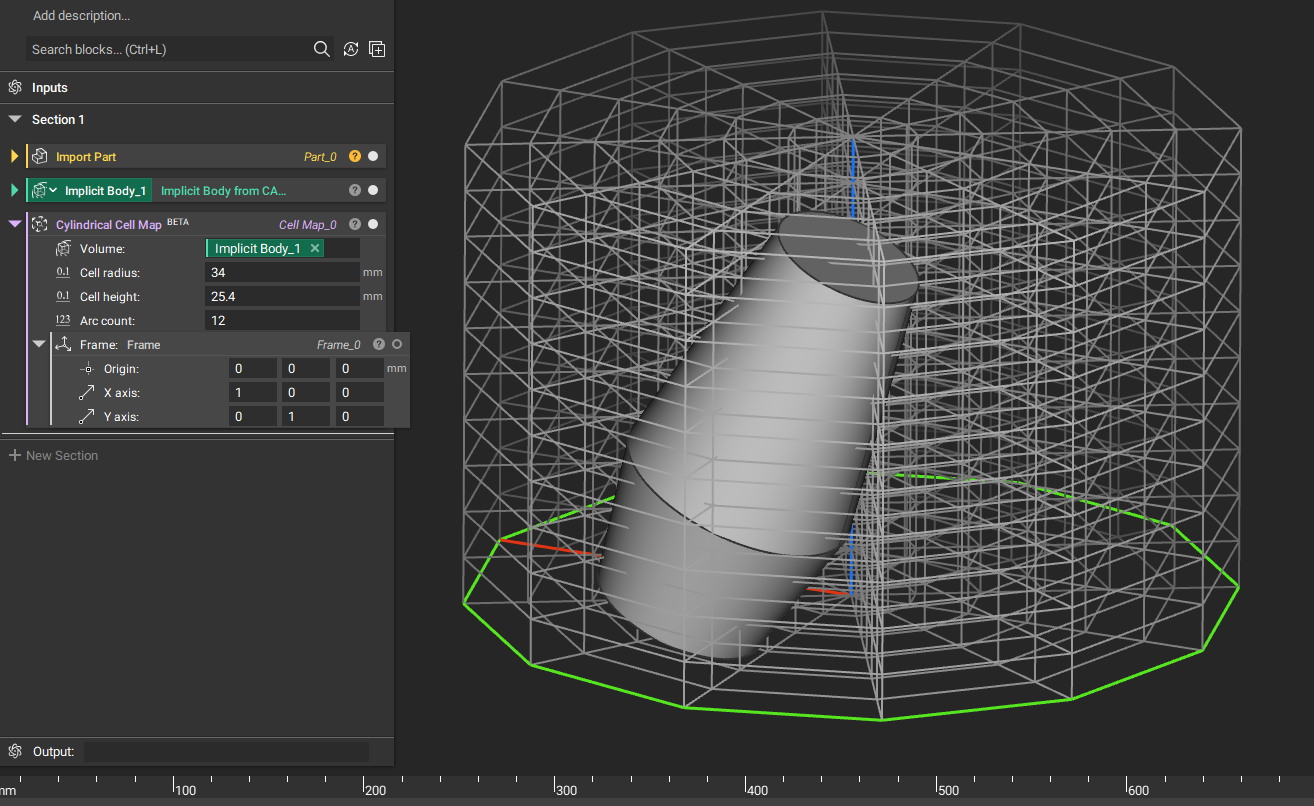Image resolution: width=1314 pixels, height=806 pixels.
Task: Toggle visibility dot of Implicit Body_1
Action: pos(373,190)
